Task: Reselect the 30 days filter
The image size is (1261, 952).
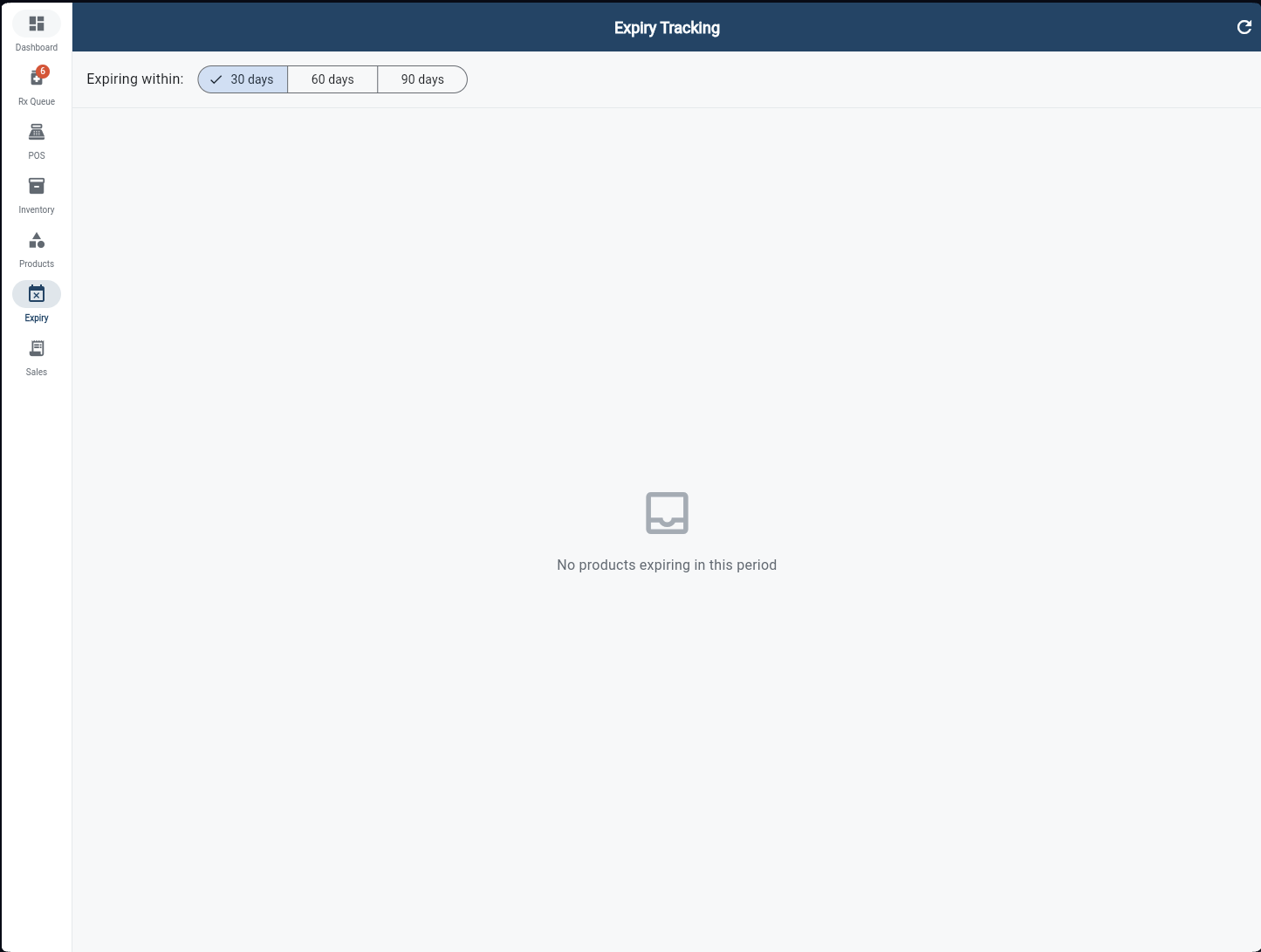Action: point(242,79)
